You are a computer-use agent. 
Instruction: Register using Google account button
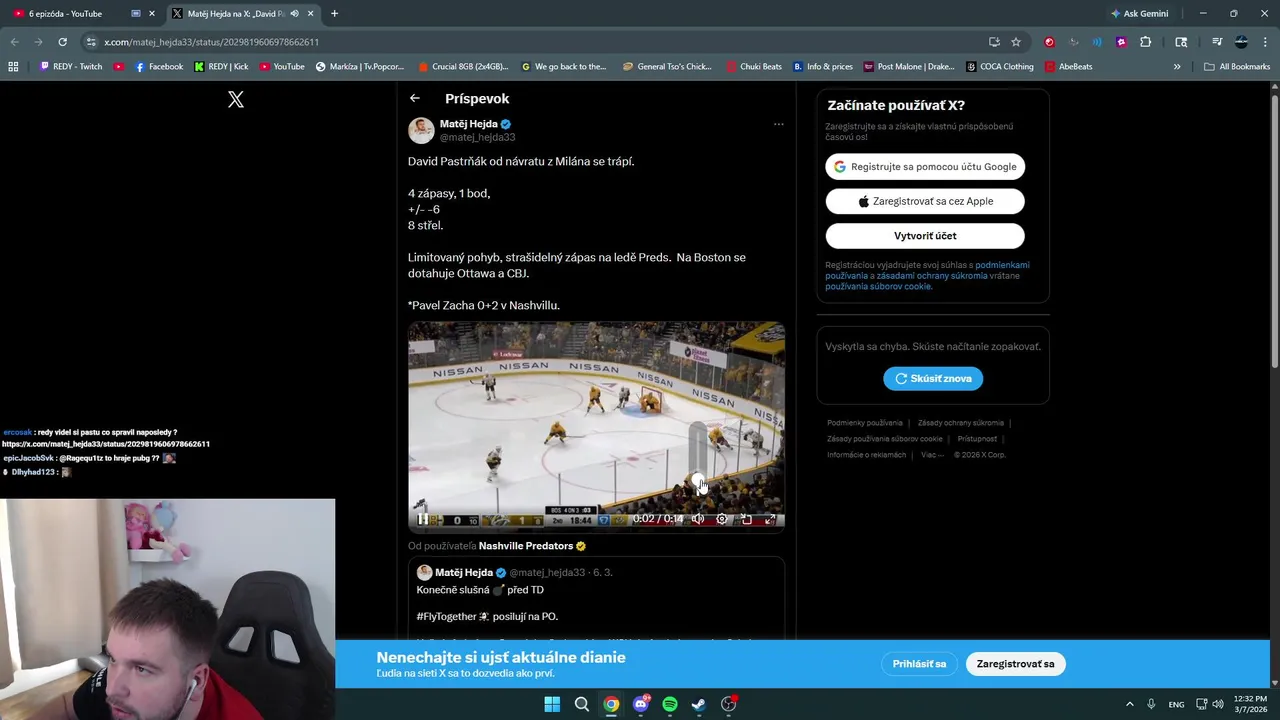(925, 167)
